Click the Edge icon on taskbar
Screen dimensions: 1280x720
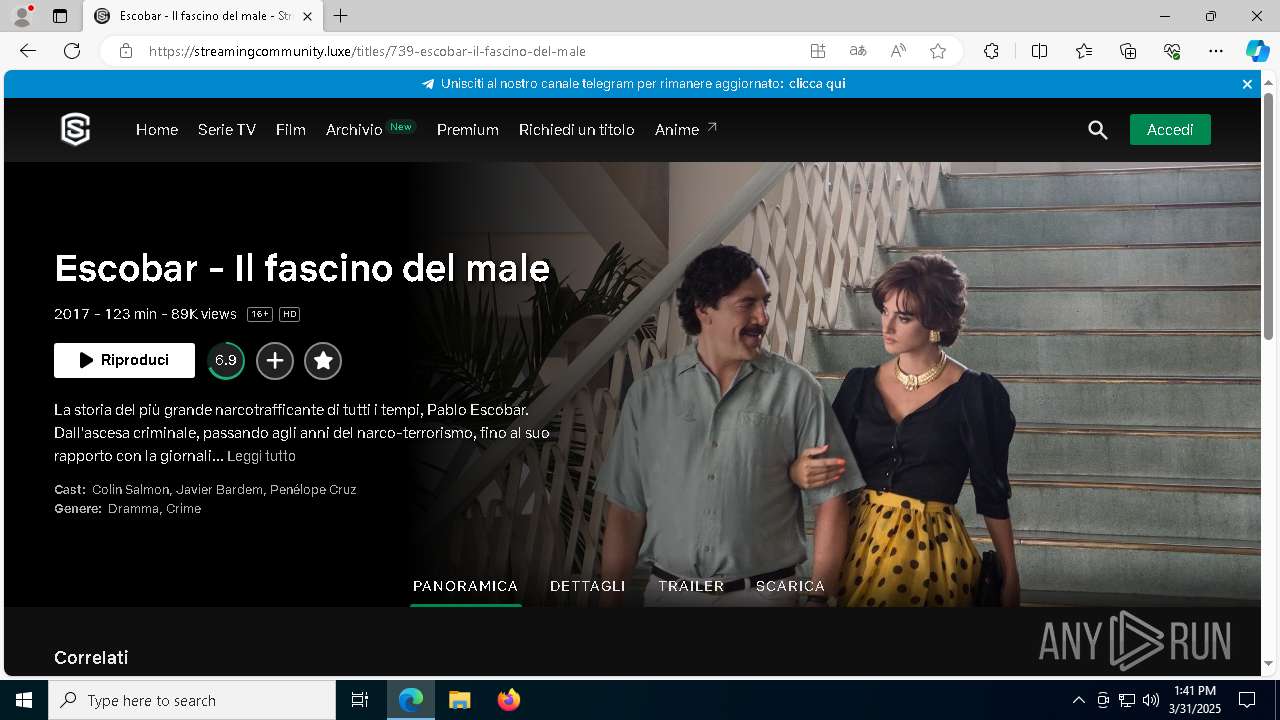point(411,700)
